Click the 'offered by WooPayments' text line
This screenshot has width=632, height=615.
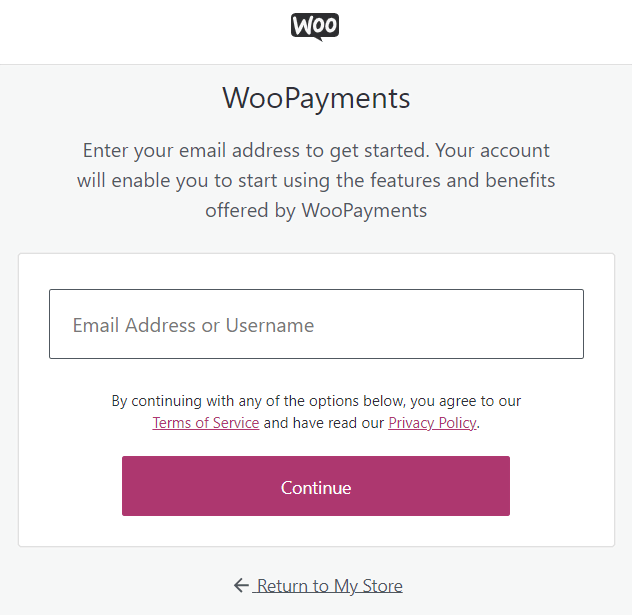[316, 211]
